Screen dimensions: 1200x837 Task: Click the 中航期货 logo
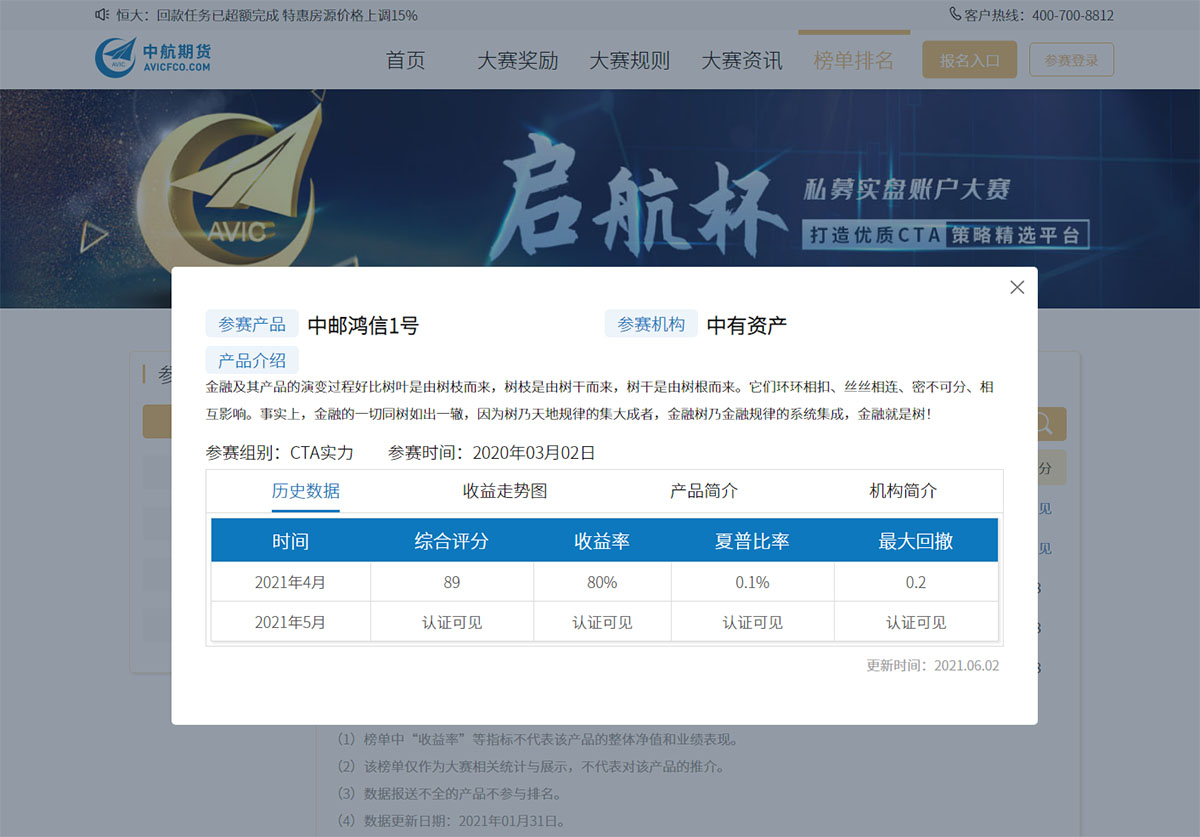(153, 58)
